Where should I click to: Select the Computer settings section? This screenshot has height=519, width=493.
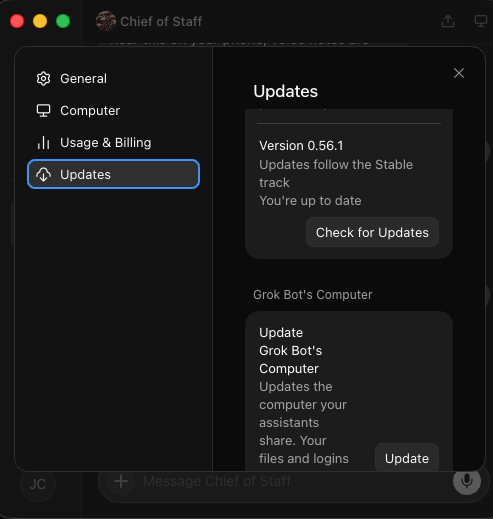point(113,111)
